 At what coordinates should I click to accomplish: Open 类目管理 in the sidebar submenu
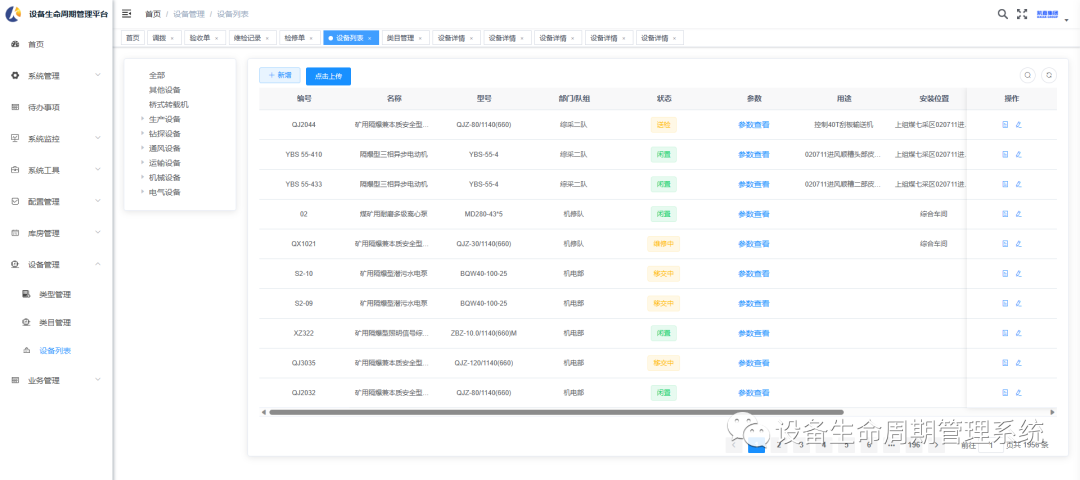pyautogui.click(x=54, y=322)
